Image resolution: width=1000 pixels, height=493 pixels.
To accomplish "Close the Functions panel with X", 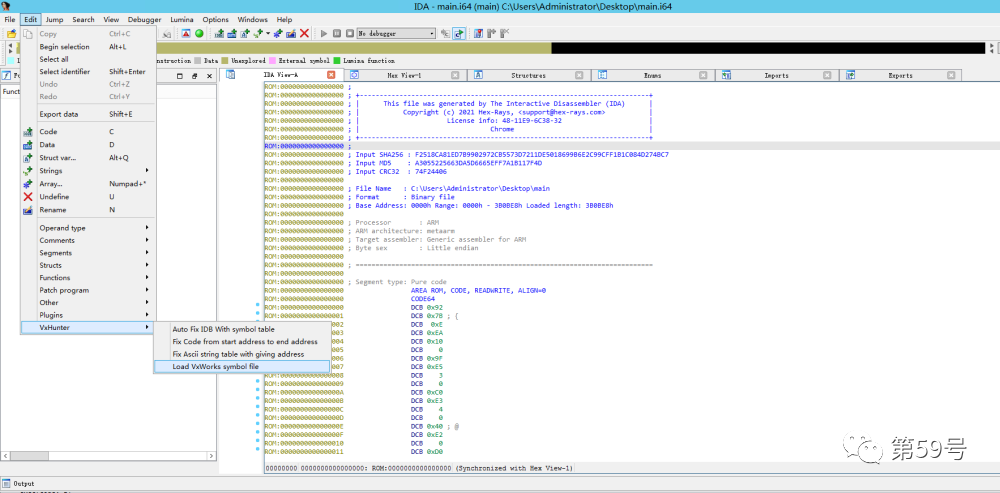I will click(208, 76).
